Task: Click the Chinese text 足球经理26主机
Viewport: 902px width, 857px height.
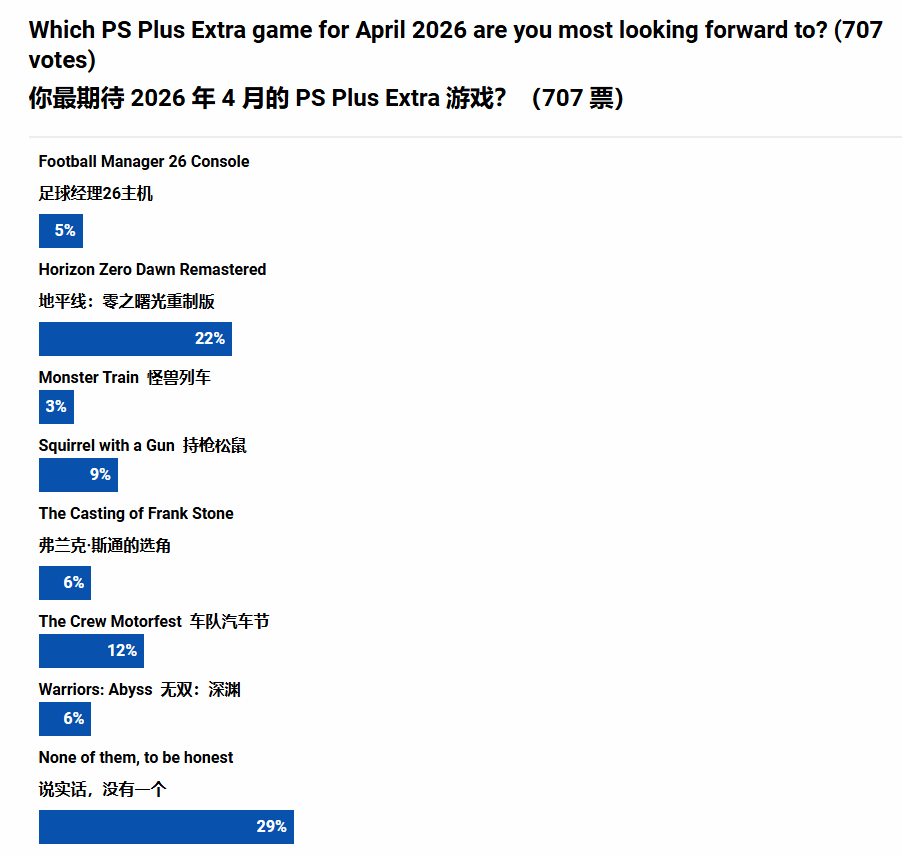Action: tap(96, 194)
